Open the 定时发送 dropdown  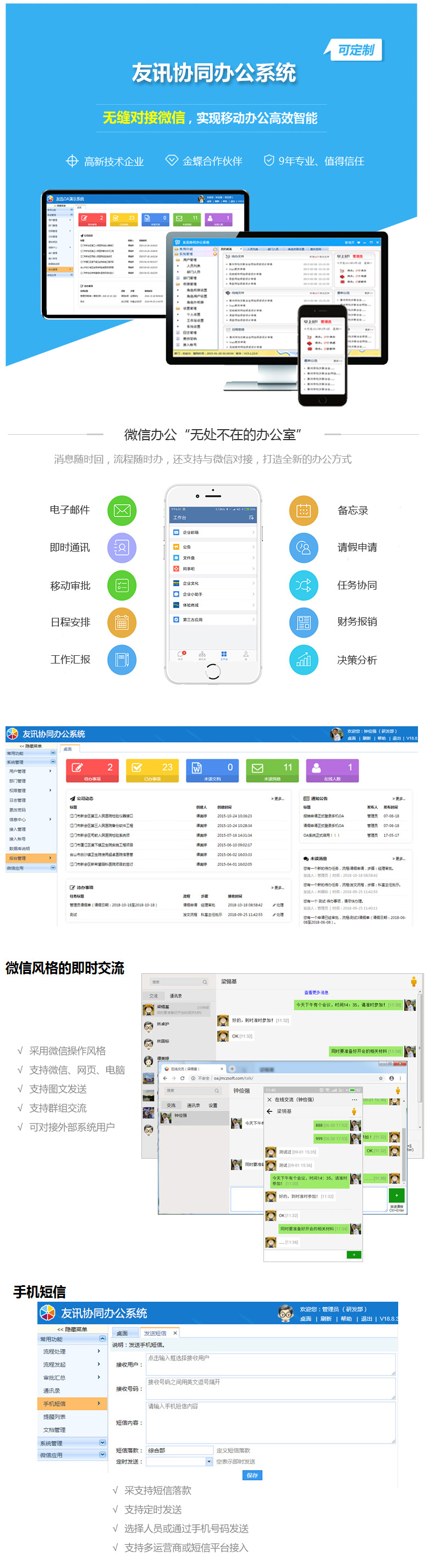coord(208,1461)
